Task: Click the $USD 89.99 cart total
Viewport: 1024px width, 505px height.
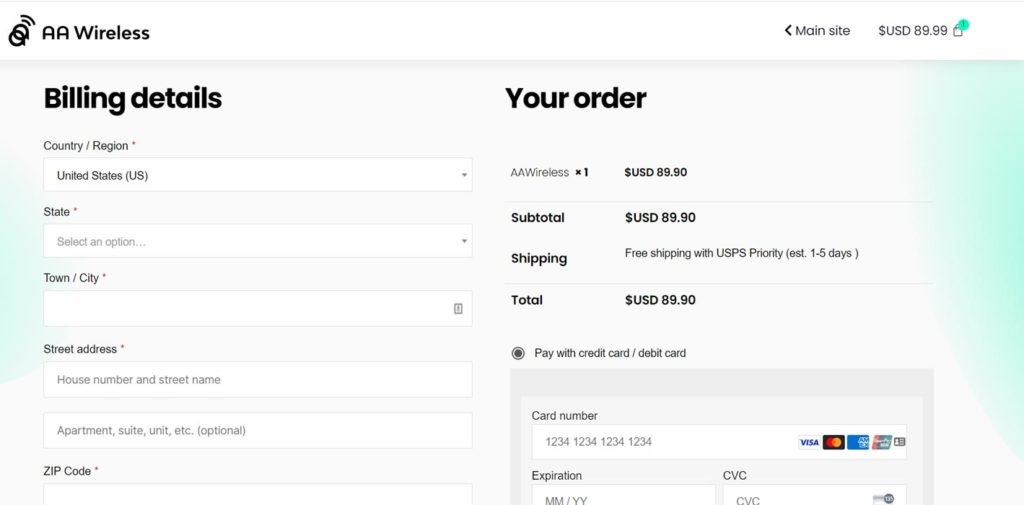Action: 912,31
